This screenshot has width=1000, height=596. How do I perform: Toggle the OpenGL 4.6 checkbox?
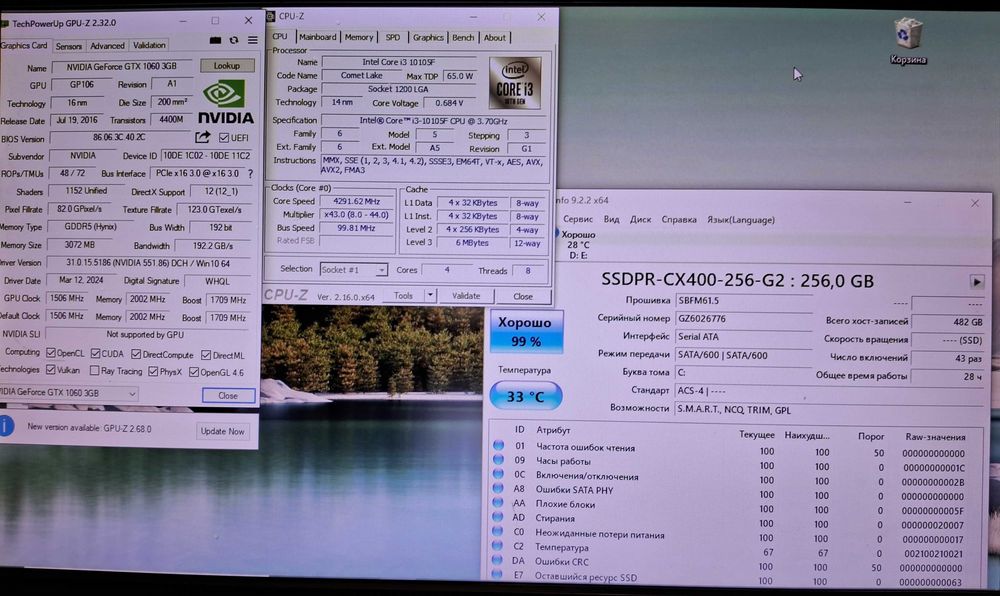194,372
